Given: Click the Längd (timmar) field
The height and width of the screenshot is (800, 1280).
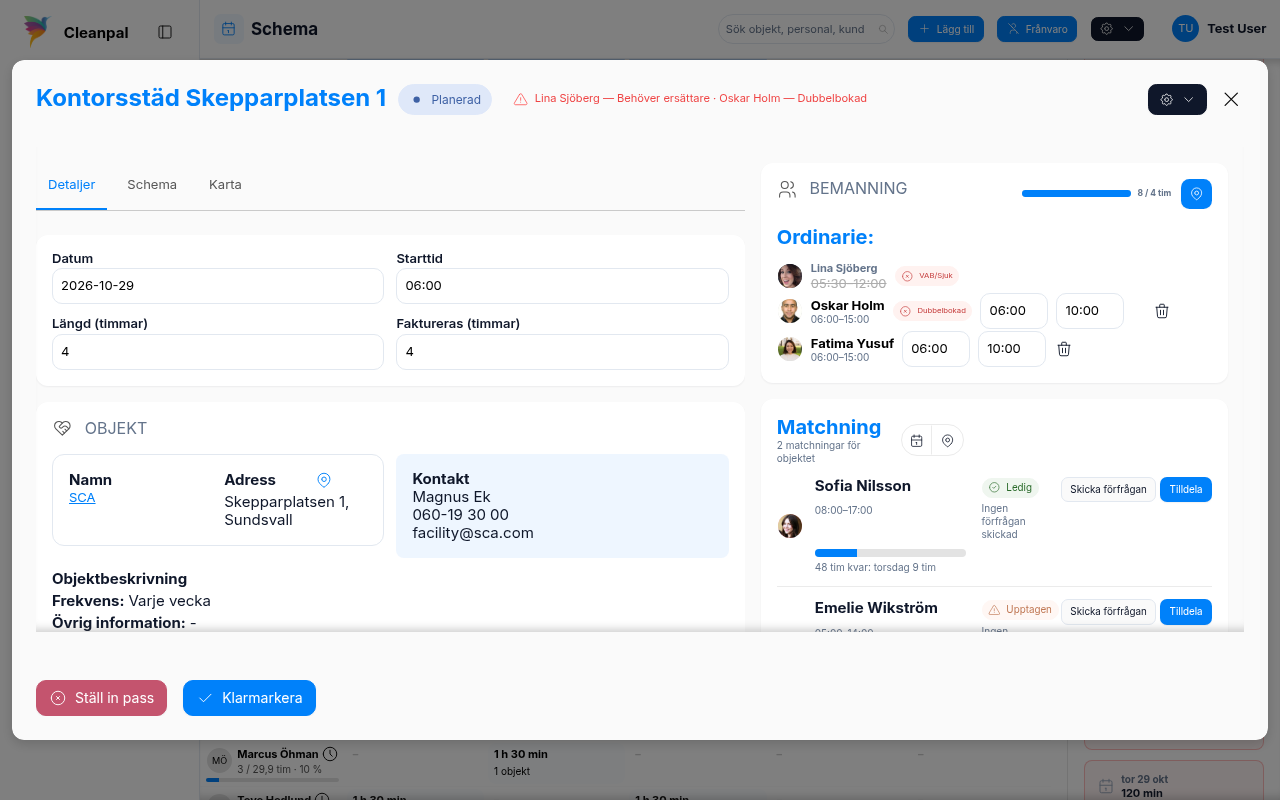Looking at the screenshot, I should (218, 352).
